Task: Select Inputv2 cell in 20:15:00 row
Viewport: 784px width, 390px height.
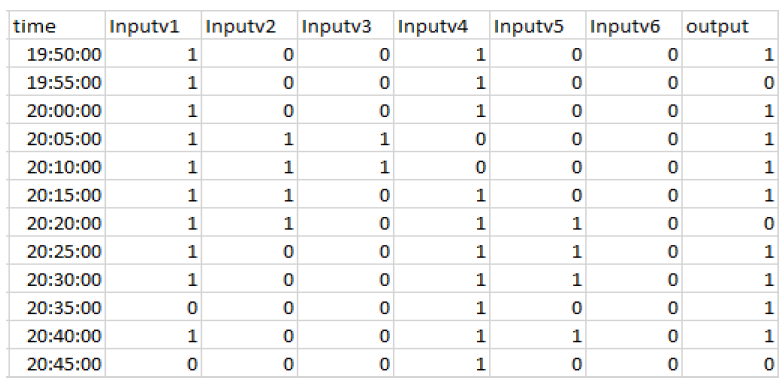Action: click(249, 194)
